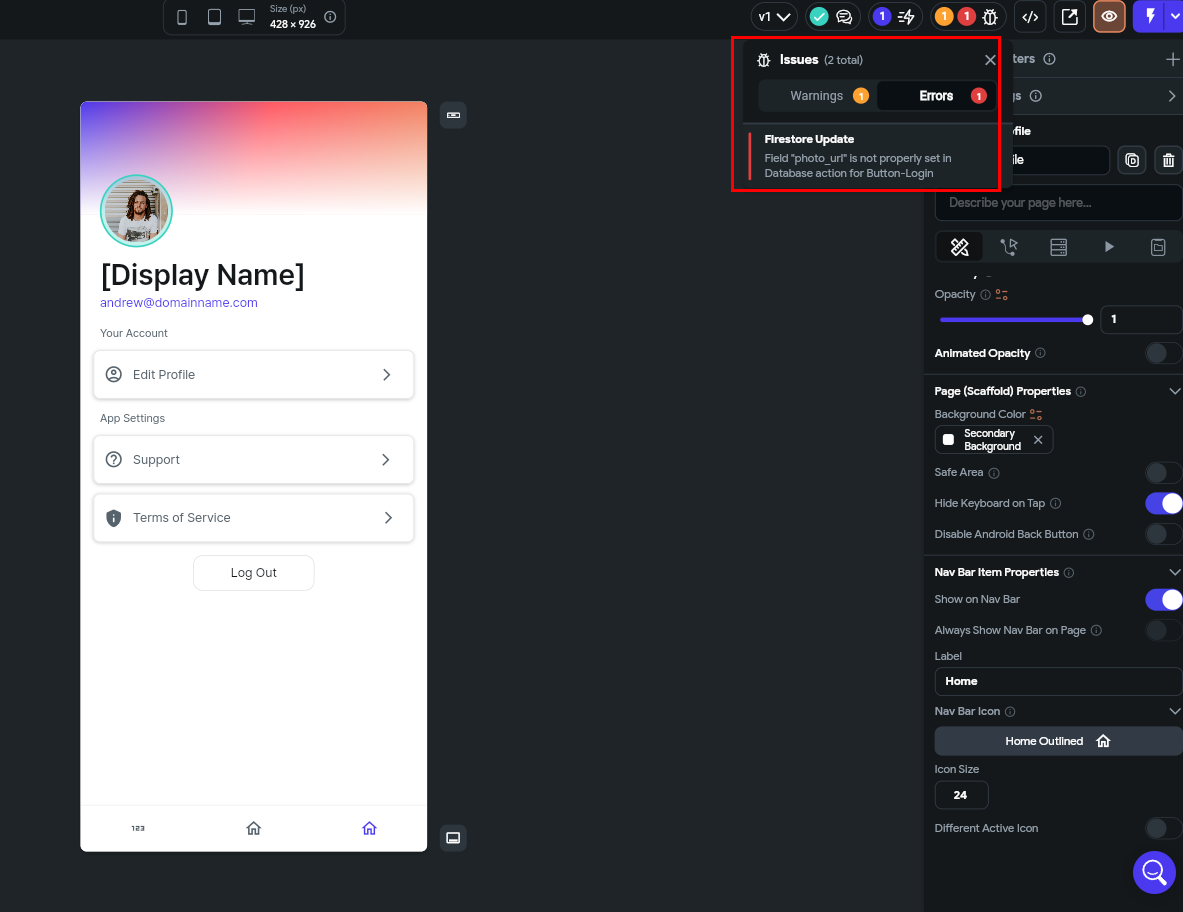Clear the Secondary Background color
The width and height of the screenshot is (1183, 912).
click(x=1038, y=440)
